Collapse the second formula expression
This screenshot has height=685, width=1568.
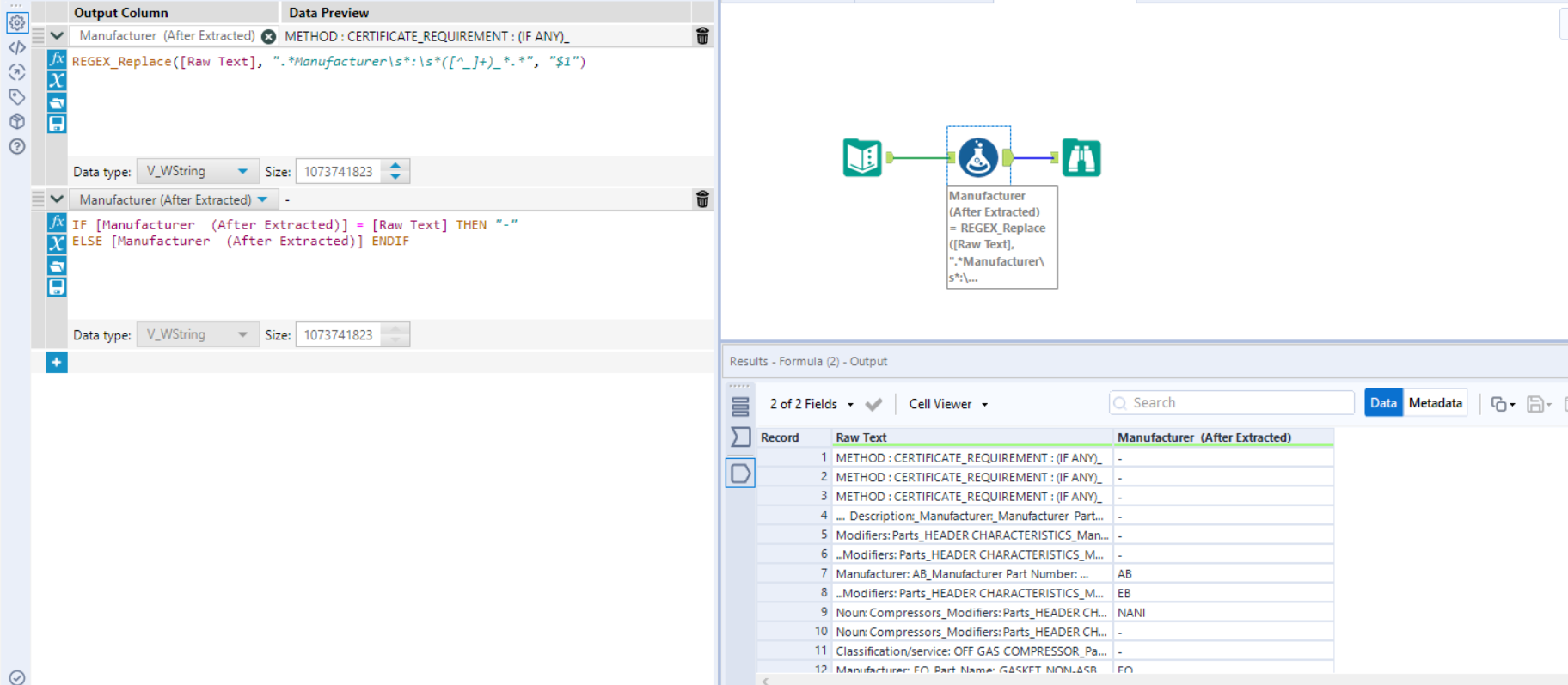57,199
